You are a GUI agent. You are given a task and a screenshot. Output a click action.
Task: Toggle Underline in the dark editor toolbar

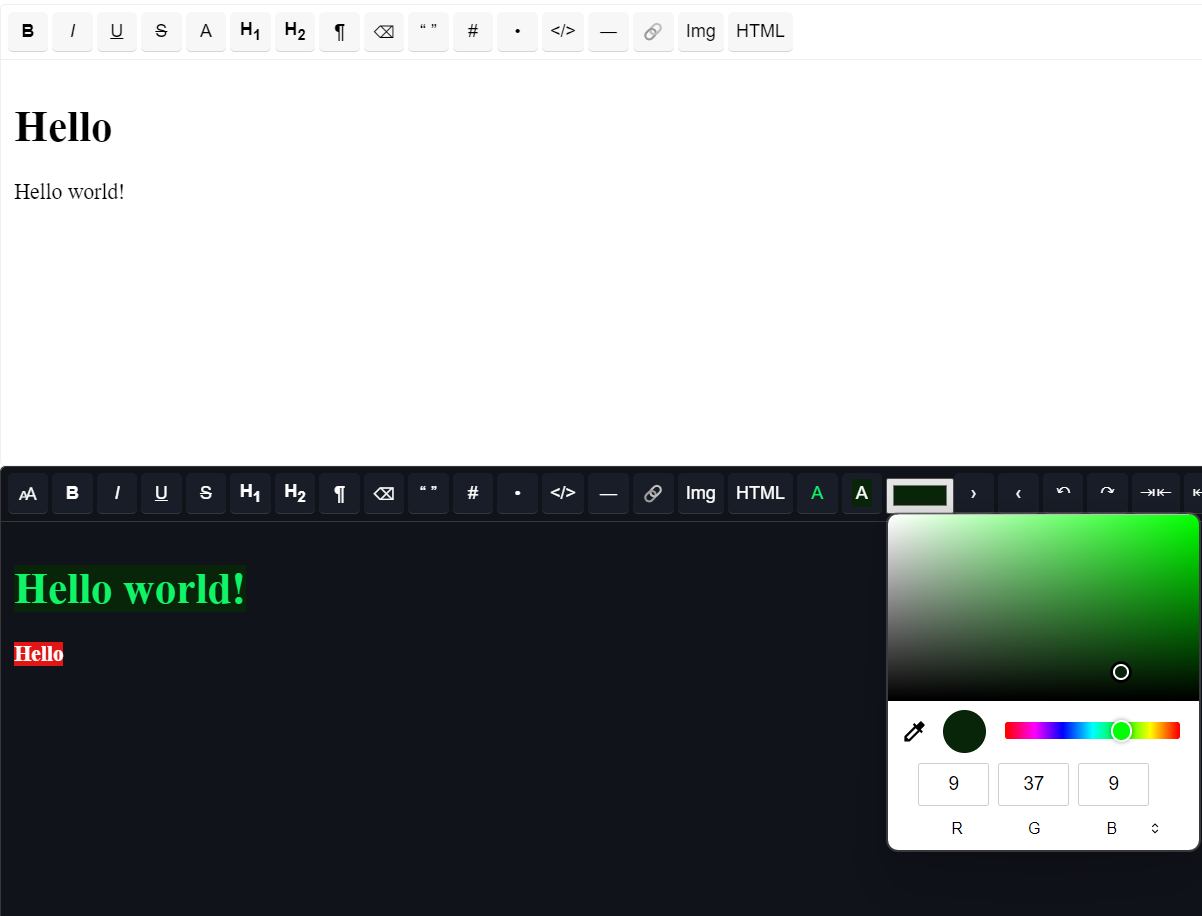[161, 494]
